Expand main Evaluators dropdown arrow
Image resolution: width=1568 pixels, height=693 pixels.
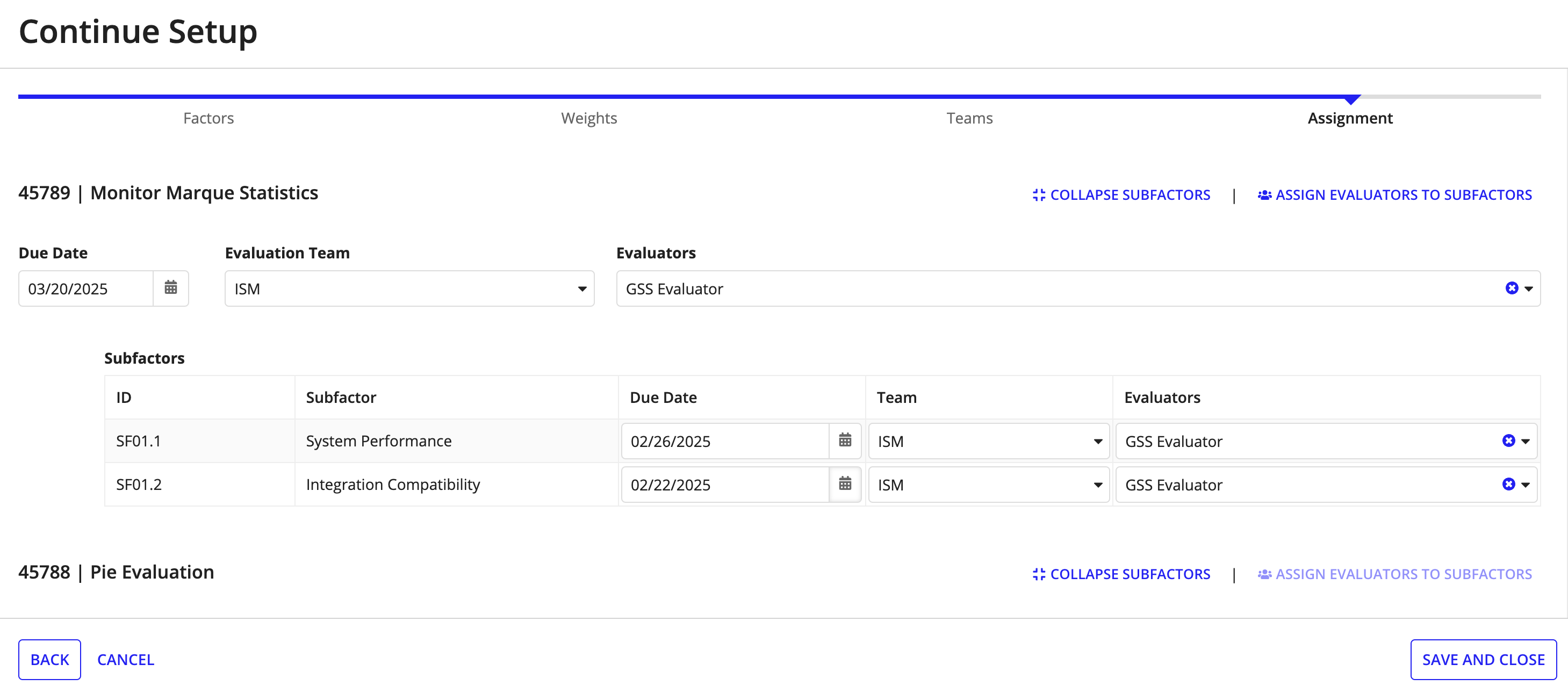(1528, 288)
